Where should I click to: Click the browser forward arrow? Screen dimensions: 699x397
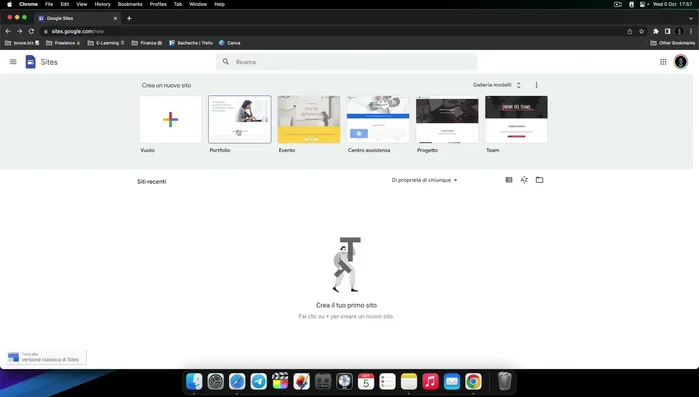(x=19, y=31)
